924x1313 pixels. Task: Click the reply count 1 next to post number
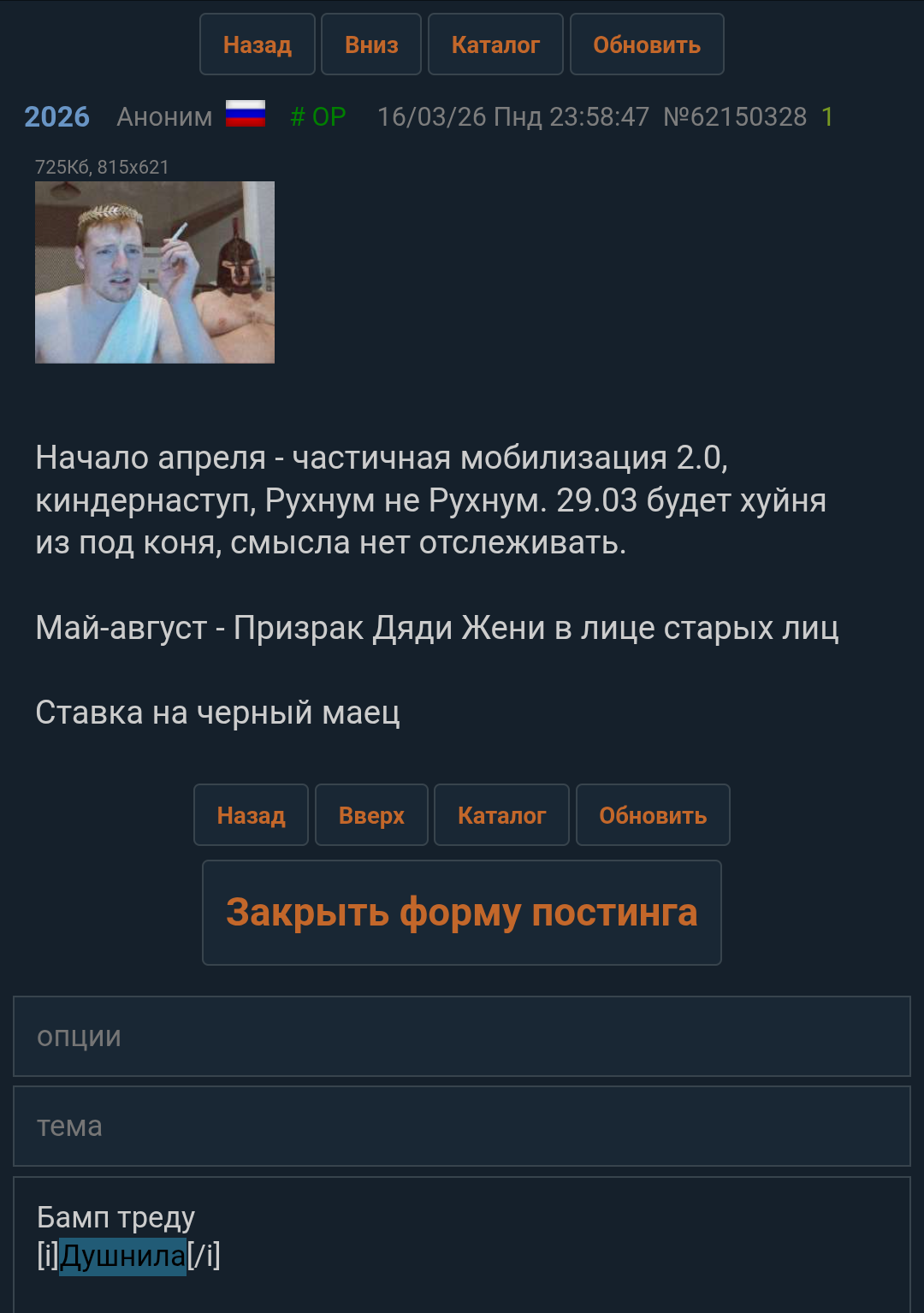tap(827, 116)
